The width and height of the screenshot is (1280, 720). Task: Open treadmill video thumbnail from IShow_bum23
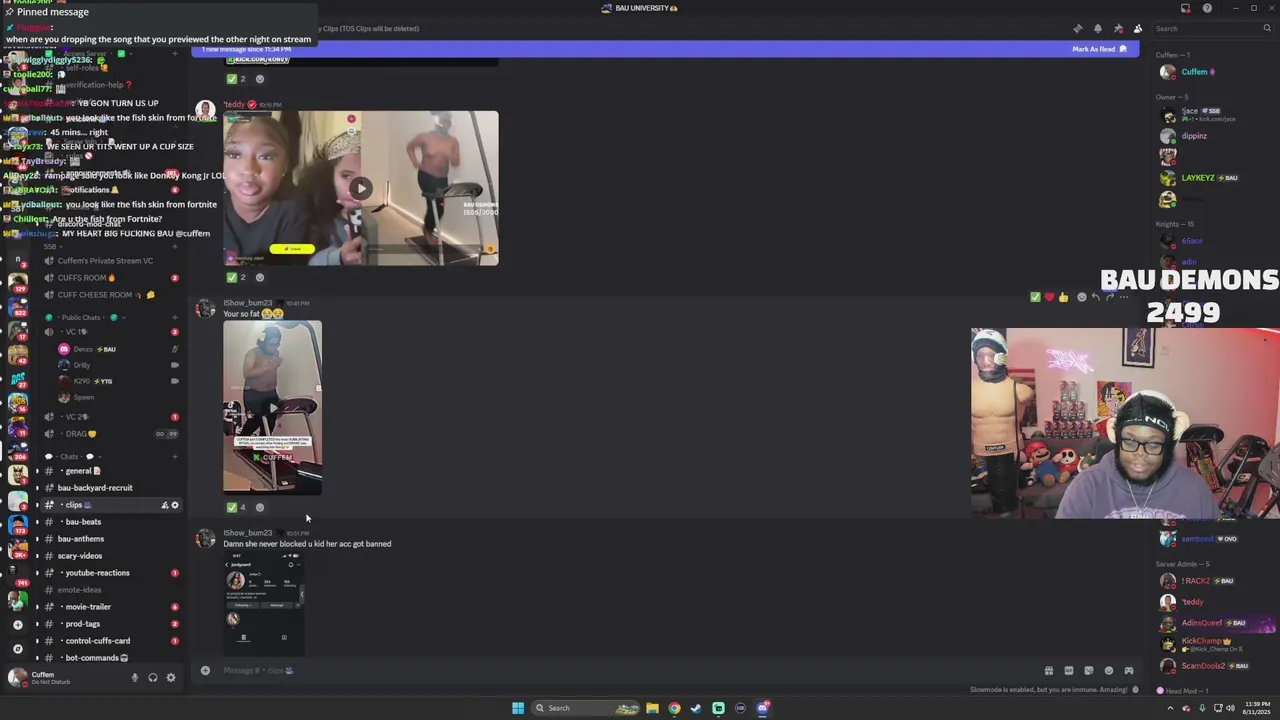point(272,407)
